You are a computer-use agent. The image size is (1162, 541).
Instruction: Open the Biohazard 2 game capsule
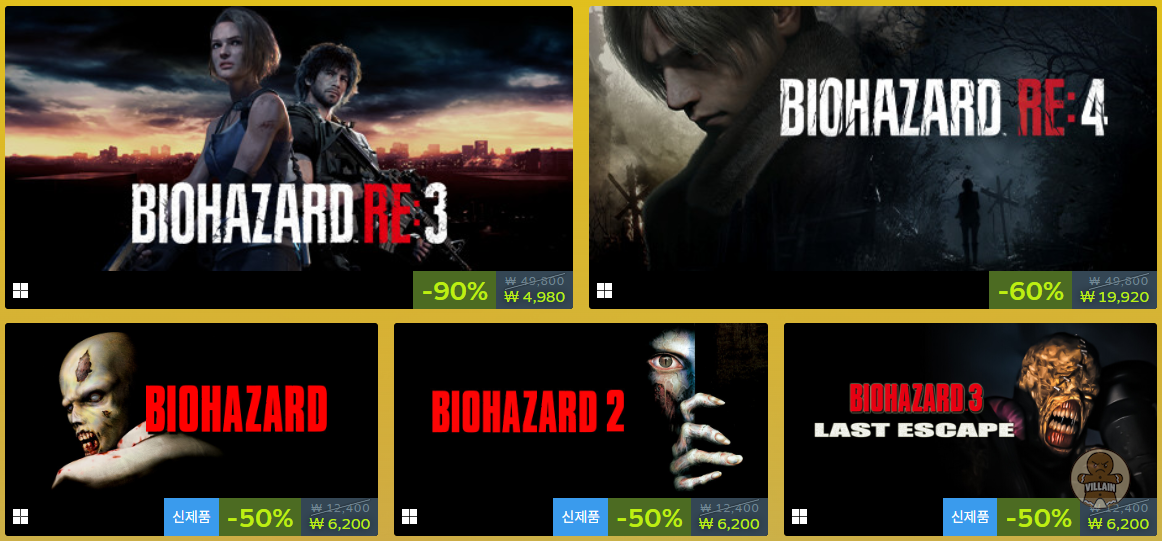580,411
